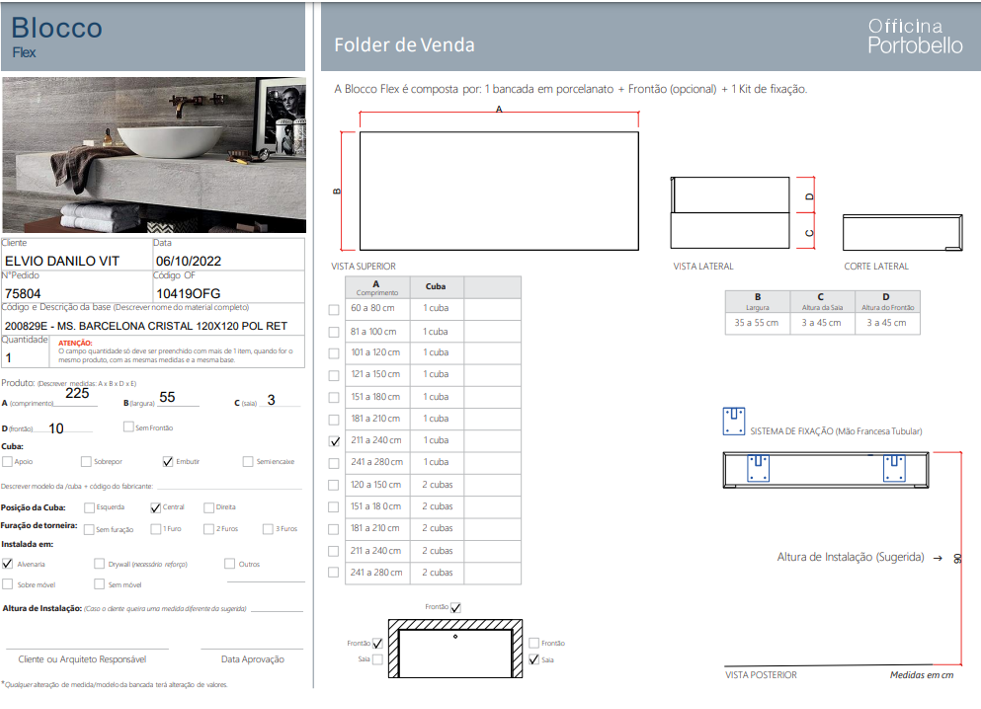Check the Sem Frontão checkbox

(x=128, y=427)
